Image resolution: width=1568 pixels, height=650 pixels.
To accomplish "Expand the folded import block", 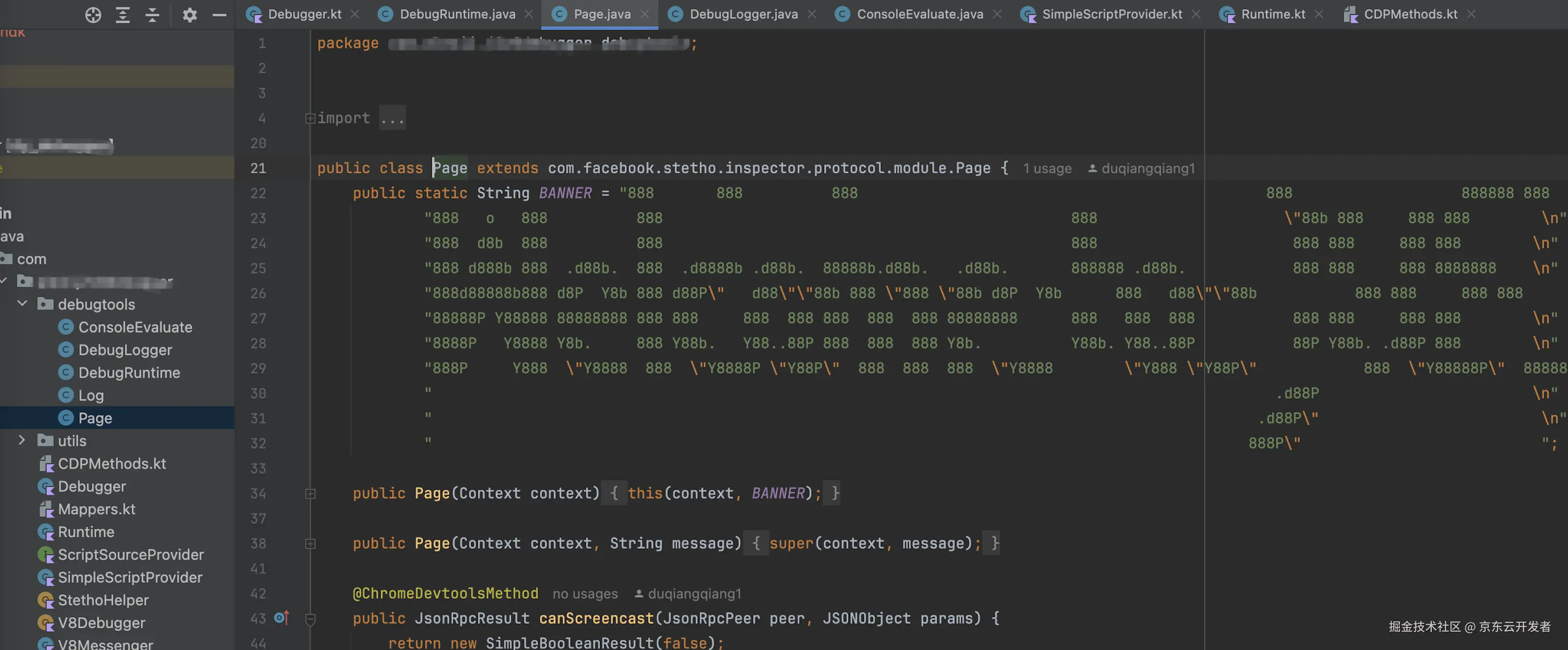I will (310, 118).
